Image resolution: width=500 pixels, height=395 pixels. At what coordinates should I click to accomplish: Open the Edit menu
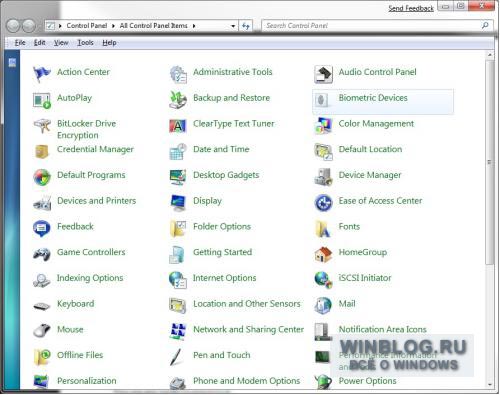pos(39,43)
